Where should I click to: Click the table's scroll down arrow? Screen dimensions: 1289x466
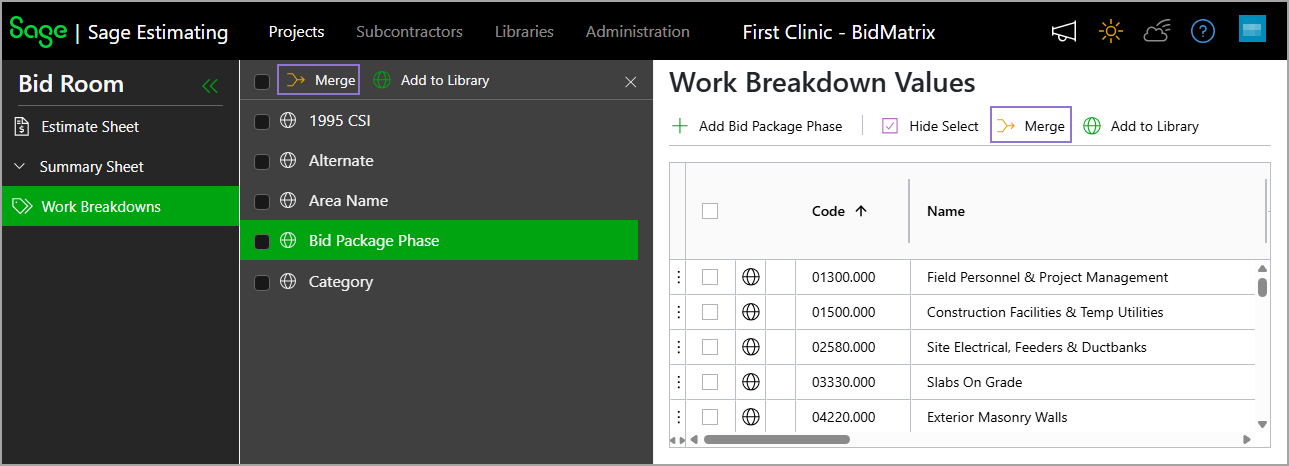point(1262,424)
